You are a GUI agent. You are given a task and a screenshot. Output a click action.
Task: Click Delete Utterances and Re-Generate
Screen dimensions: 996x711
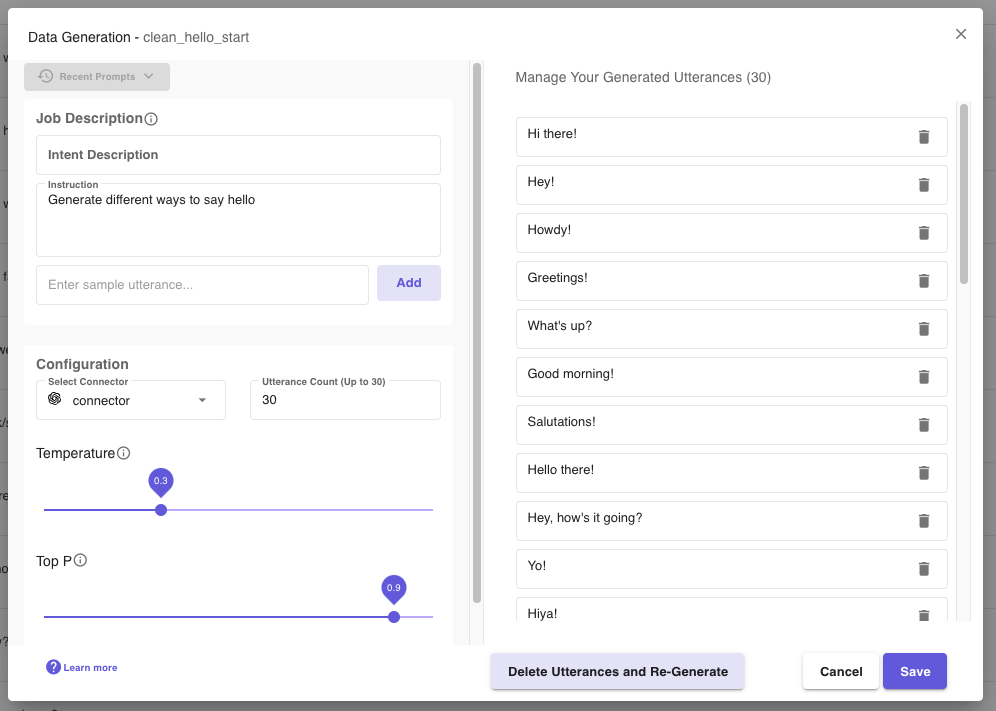click(617, 672)
